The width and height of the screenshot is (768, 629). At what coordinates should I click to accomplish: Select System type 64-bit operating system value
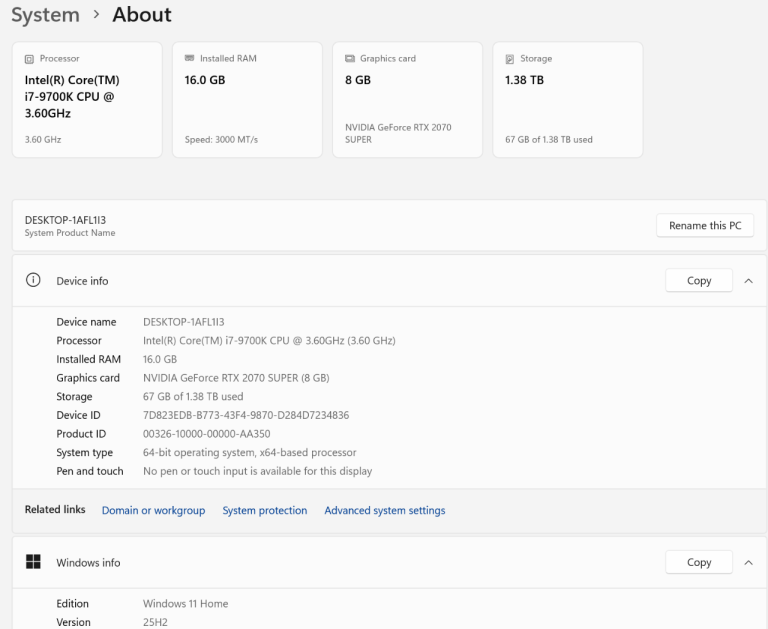click(250, 452)
